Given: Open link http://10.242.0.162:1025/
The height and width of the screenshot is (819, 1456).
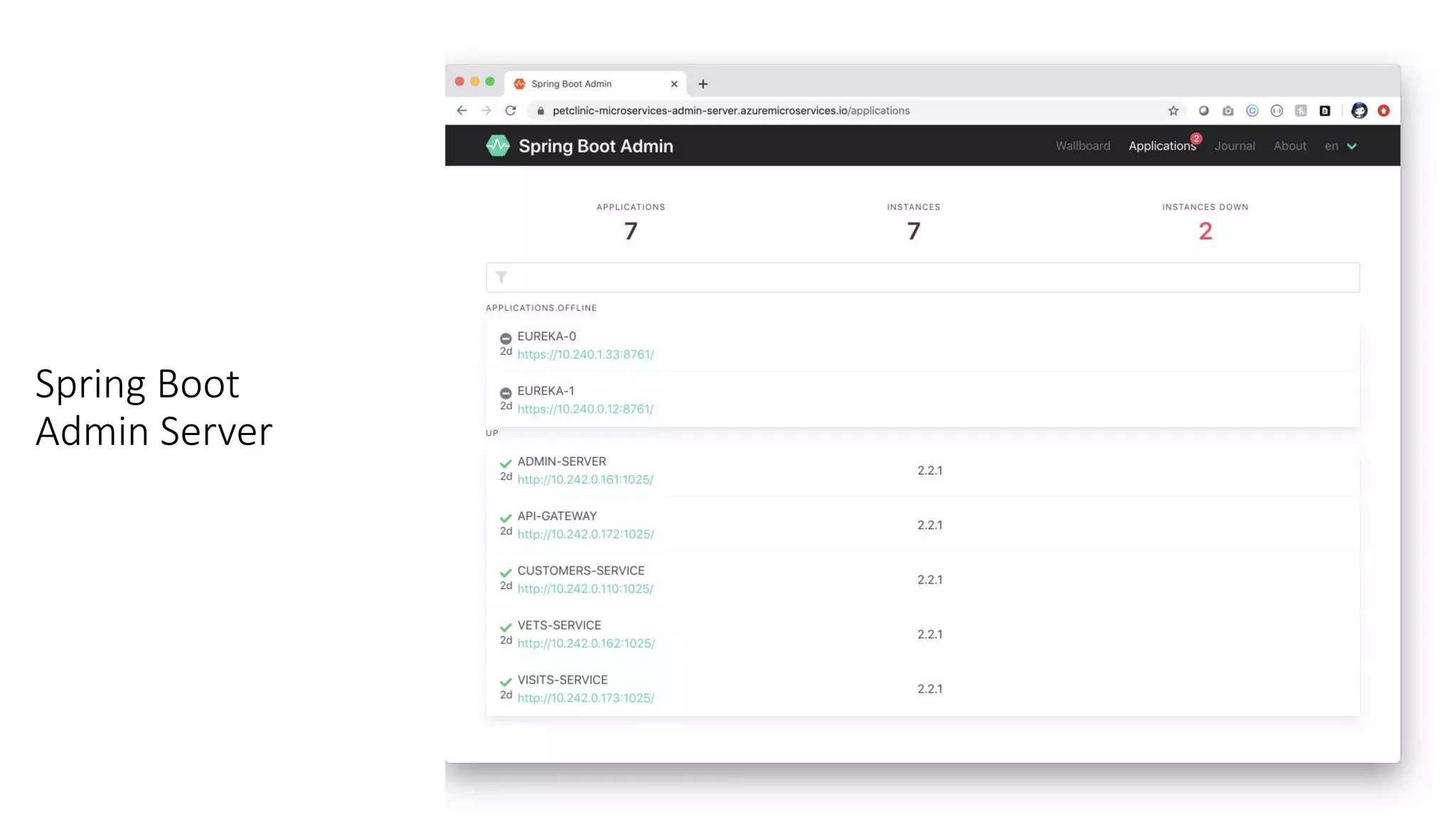Looking at the screenshot, I should [586, 643].
